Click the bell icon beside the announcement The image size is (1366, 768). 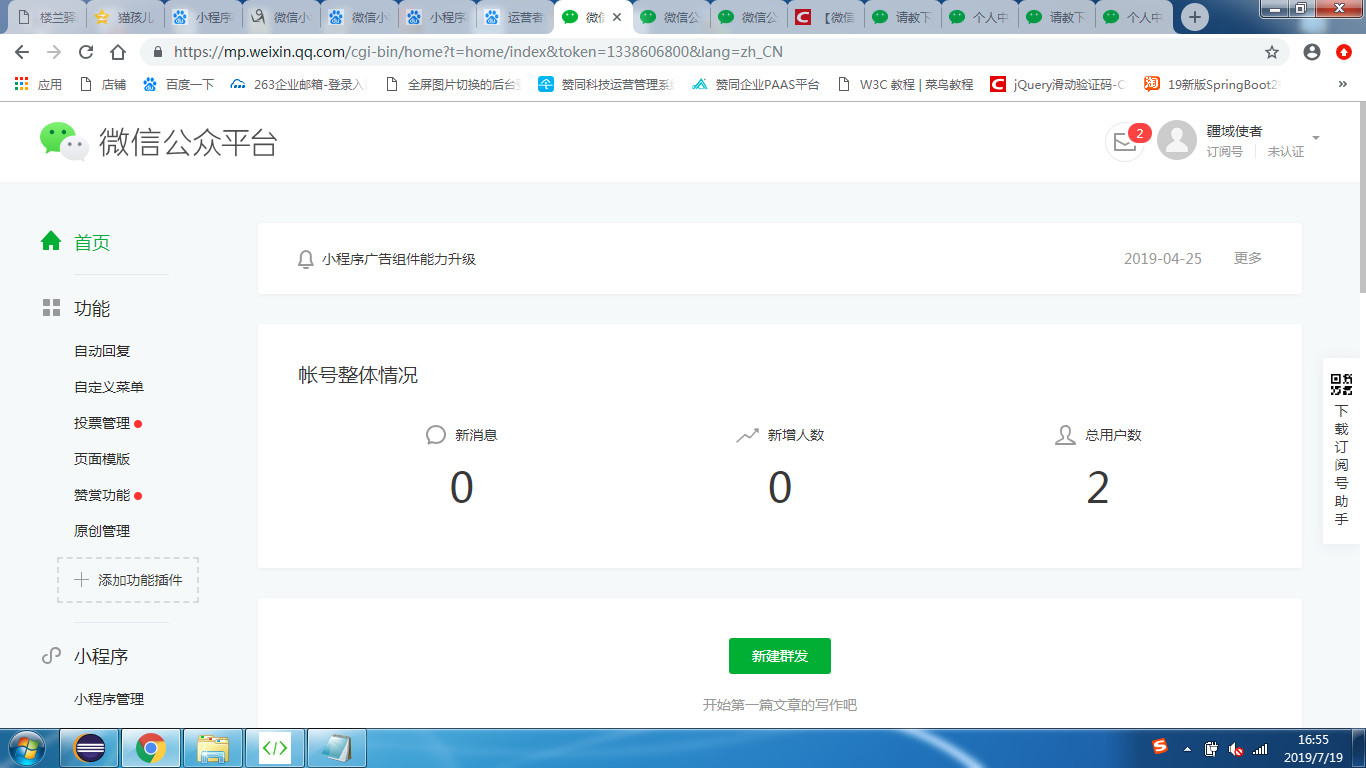[x=306, y=259]
